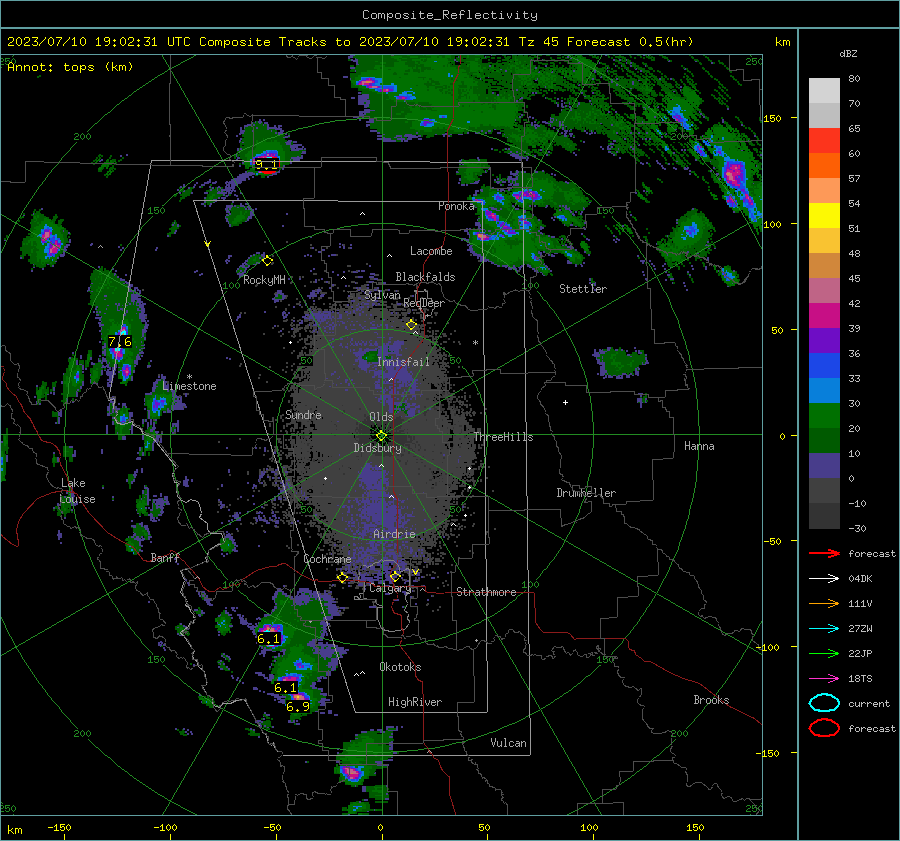
Task: Click the Strathmore town label
Action: 486,592
